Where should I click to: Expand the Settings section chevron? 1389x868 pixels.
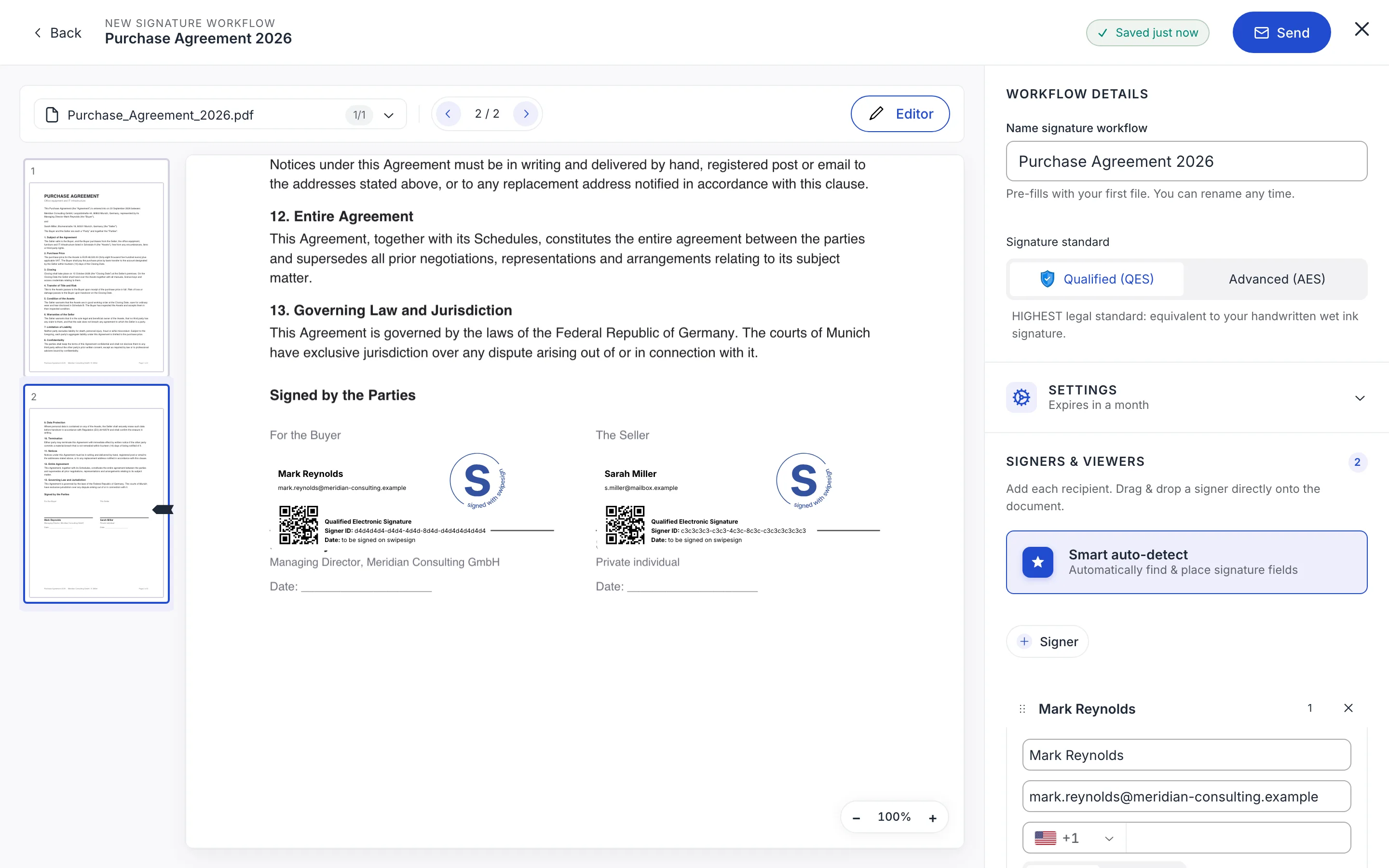tap(1359, 398)
